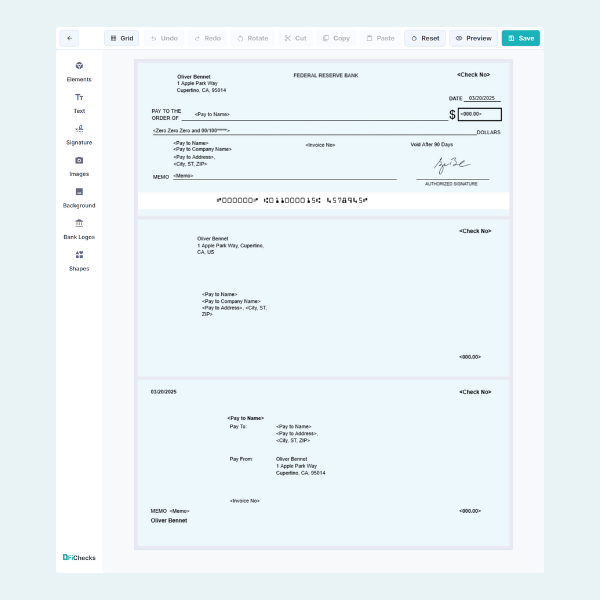600x600 pixels.
Task: Select the amount box on the check
Action: click(480, 114)
